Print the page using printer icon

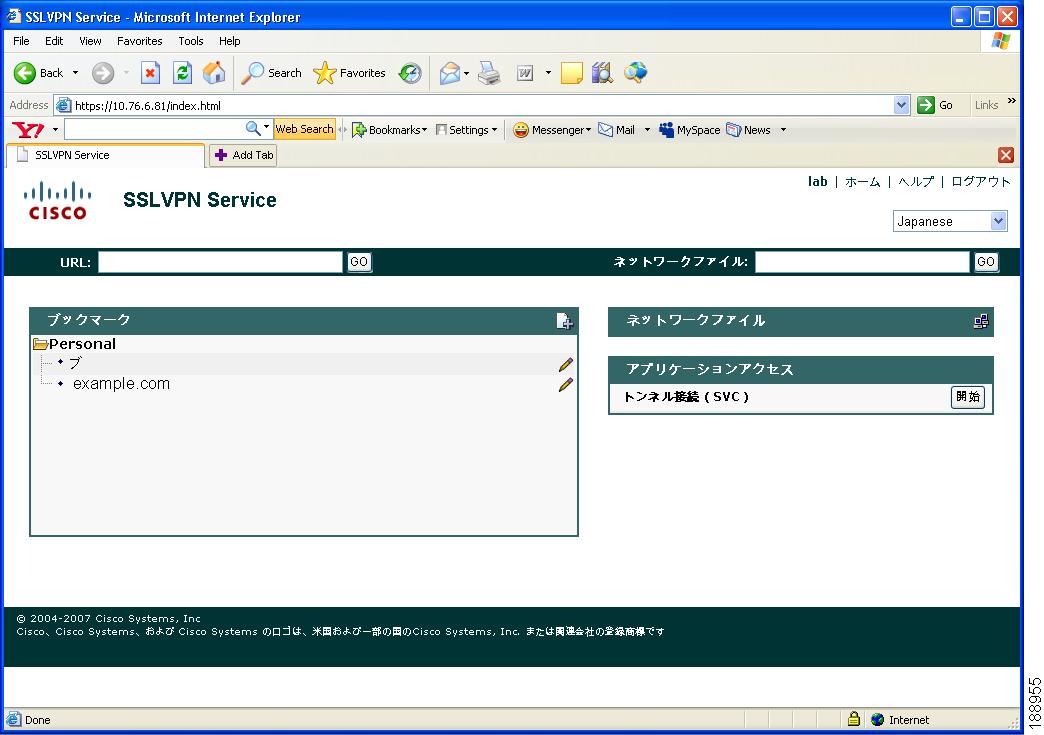[489, 73]
